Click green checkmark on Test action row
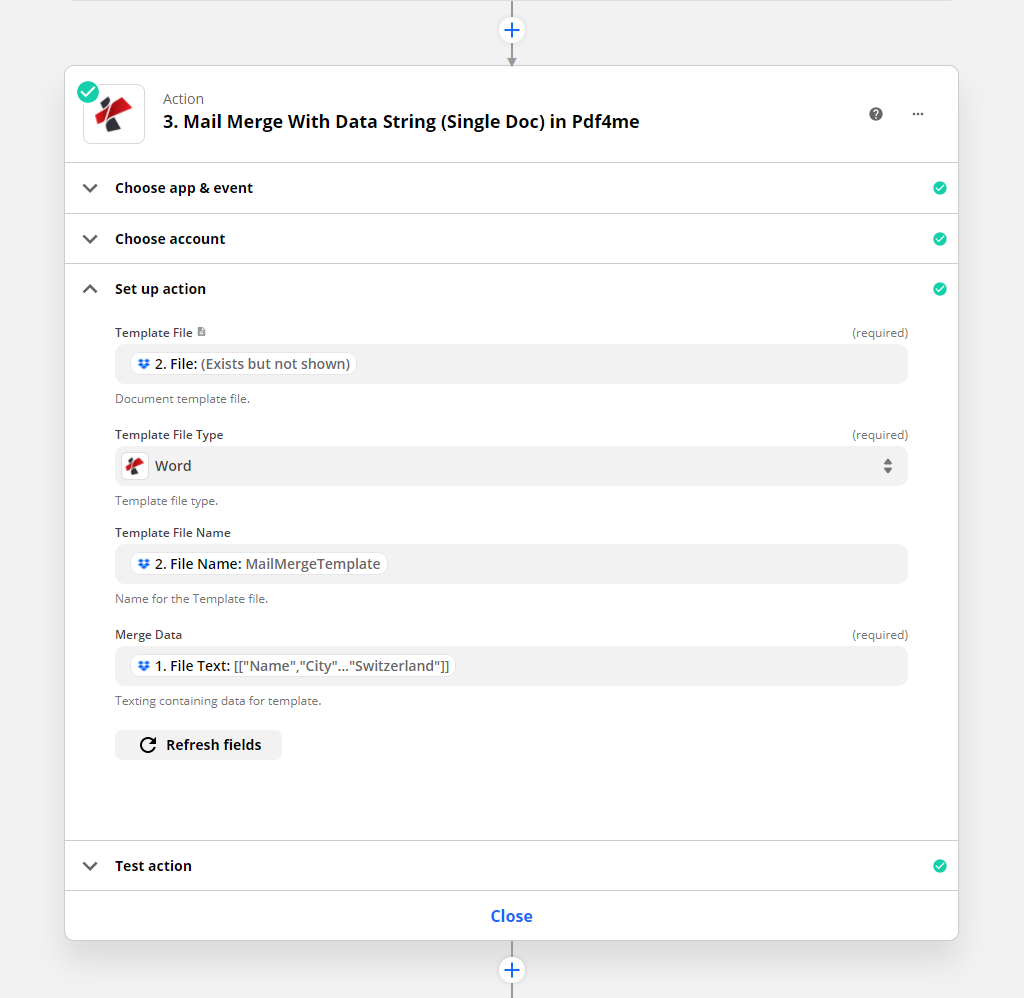The height and width of the screenshot is (998, 1024). coord(940,866)
